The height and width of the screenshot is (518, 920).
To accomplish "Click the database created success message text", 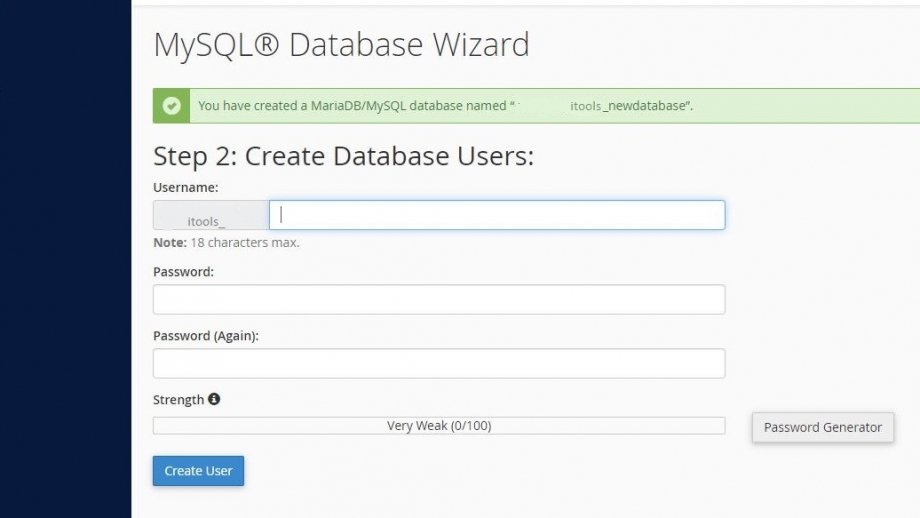I will pos(445,106).
